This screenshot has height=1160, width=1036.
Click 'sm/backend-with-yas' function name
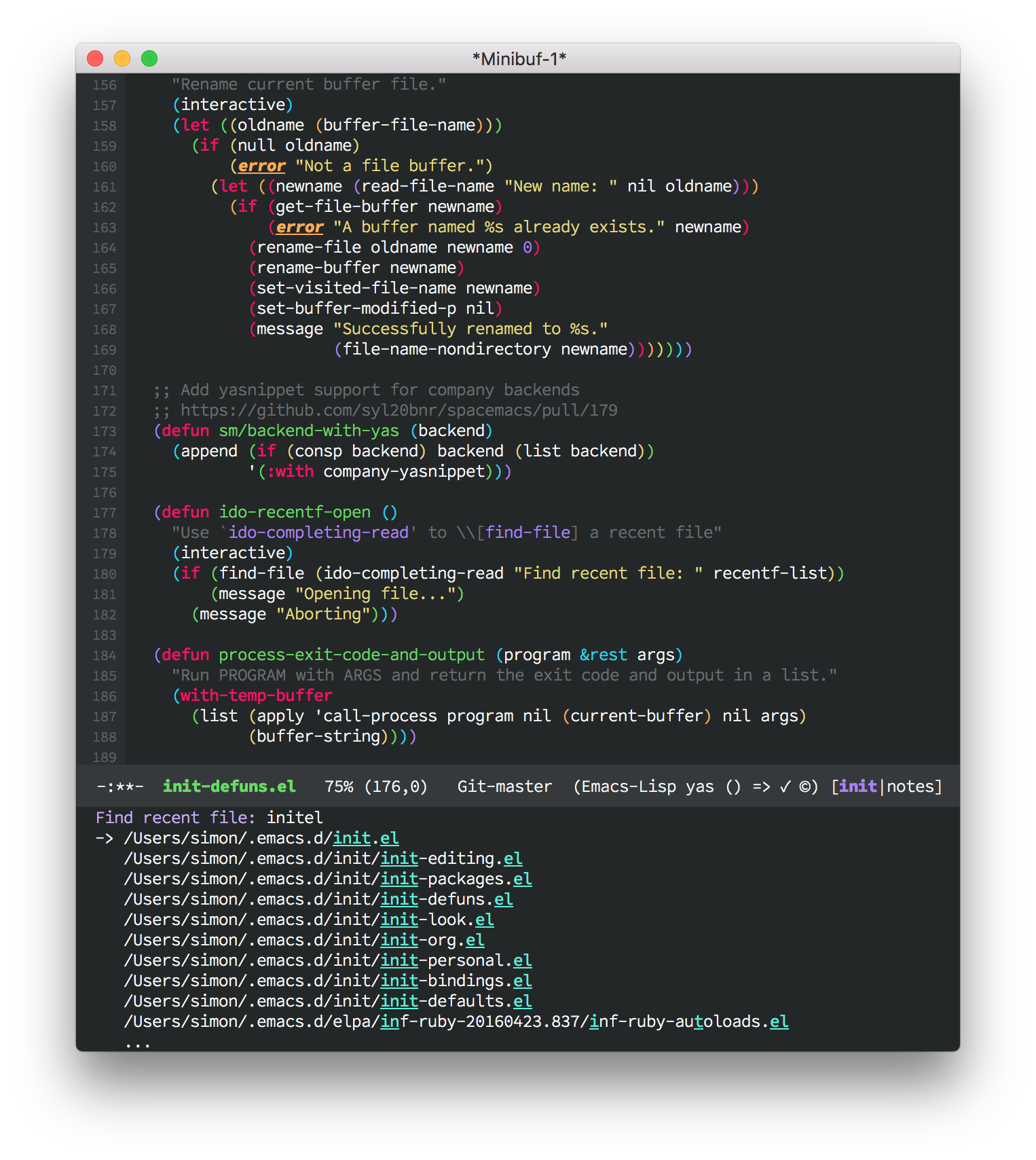point(309,431)
